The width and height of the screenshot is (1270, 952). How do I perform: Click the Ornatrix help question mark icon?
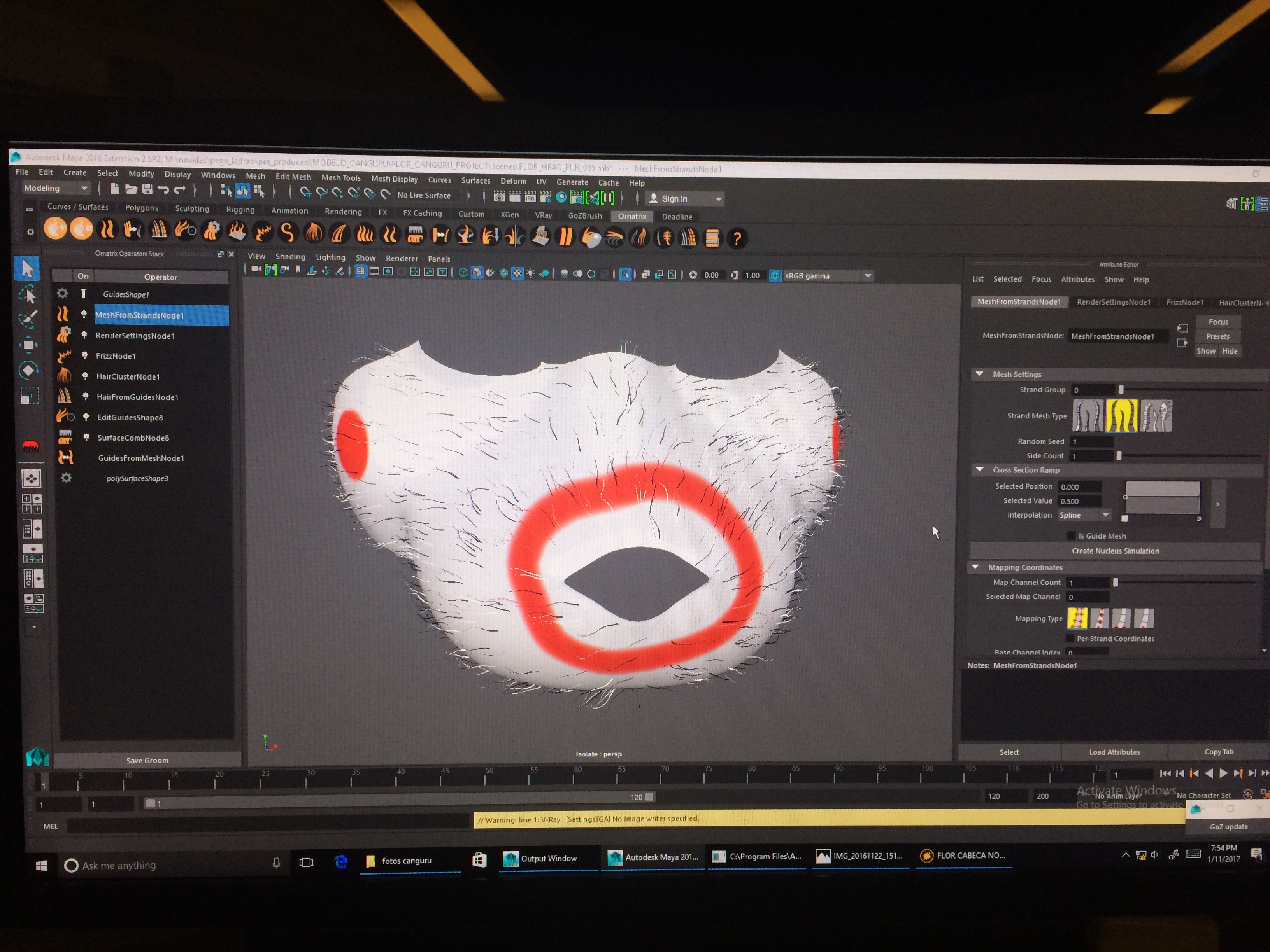click(737, 238)
